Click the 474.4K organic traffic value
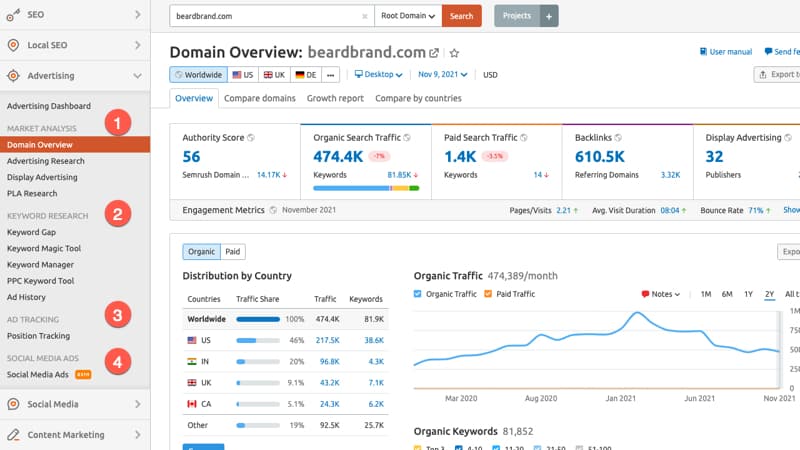 click(338, 157)
